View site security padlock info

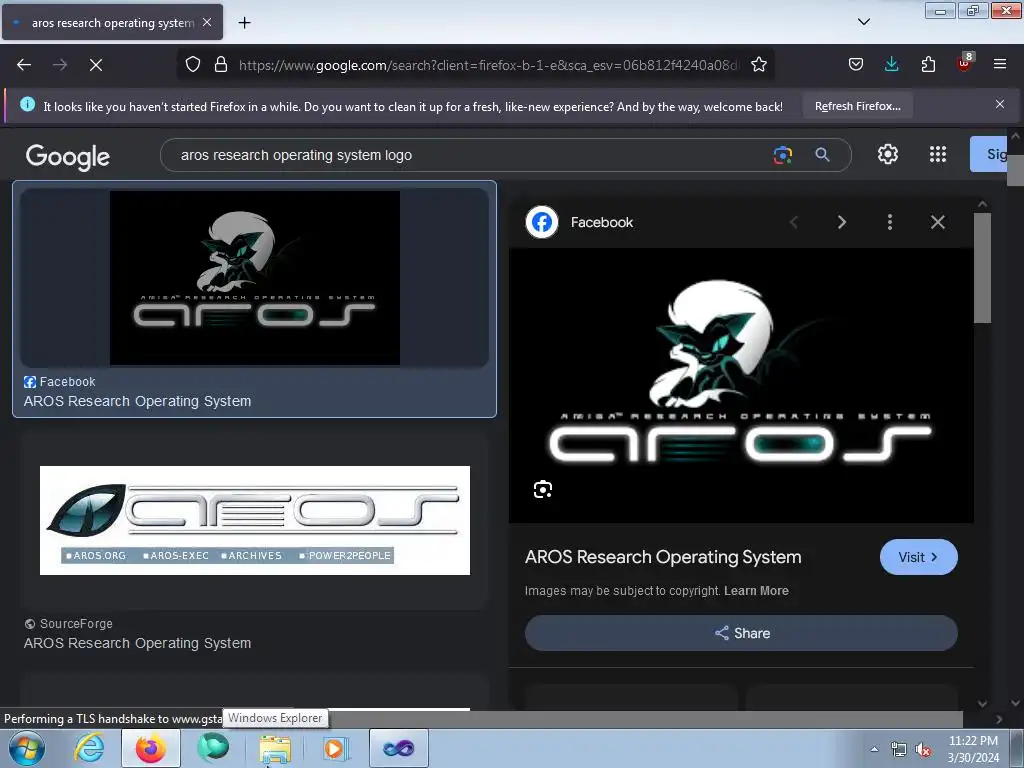(x=221, y=65)
